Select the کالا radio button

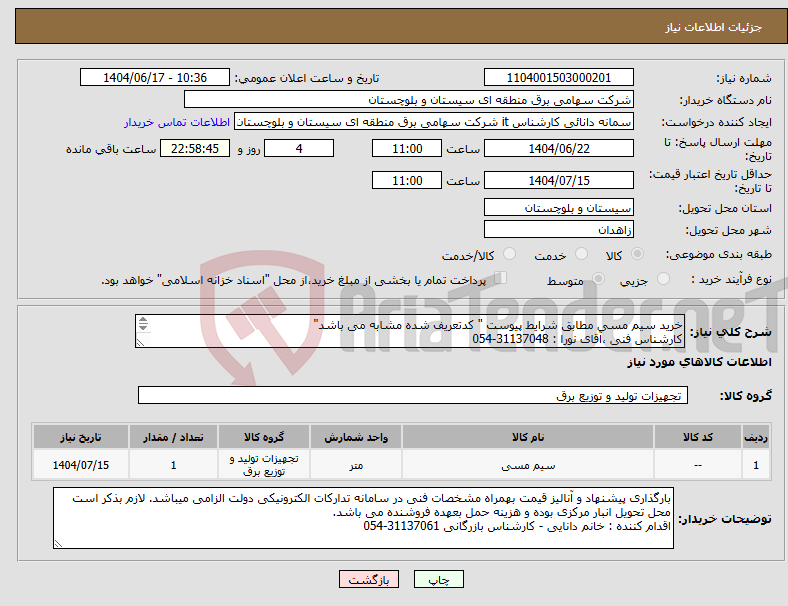637,254
